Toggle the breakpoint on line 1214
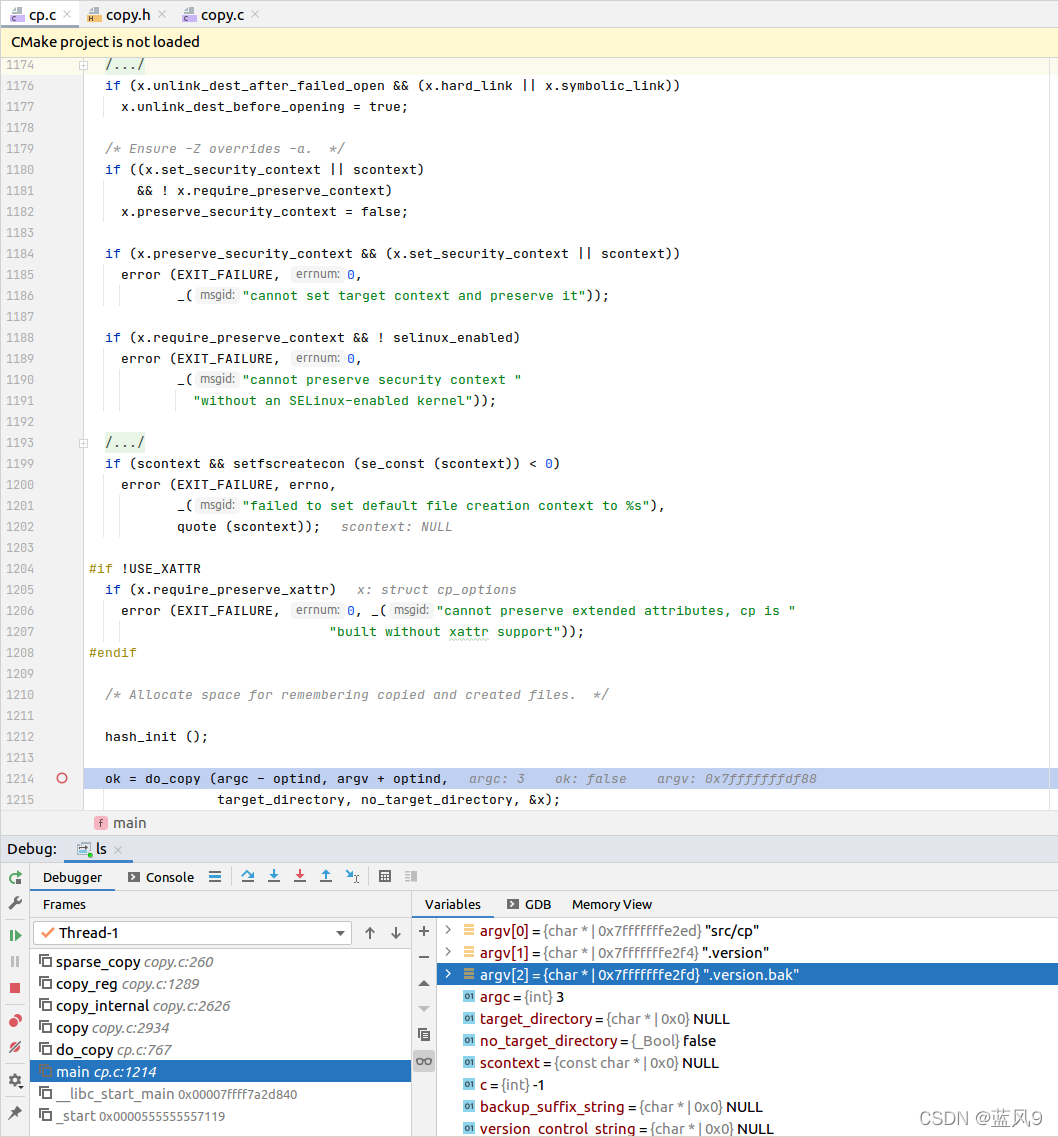Viewport: 1058px width, 1137px height. pos(62,778)
